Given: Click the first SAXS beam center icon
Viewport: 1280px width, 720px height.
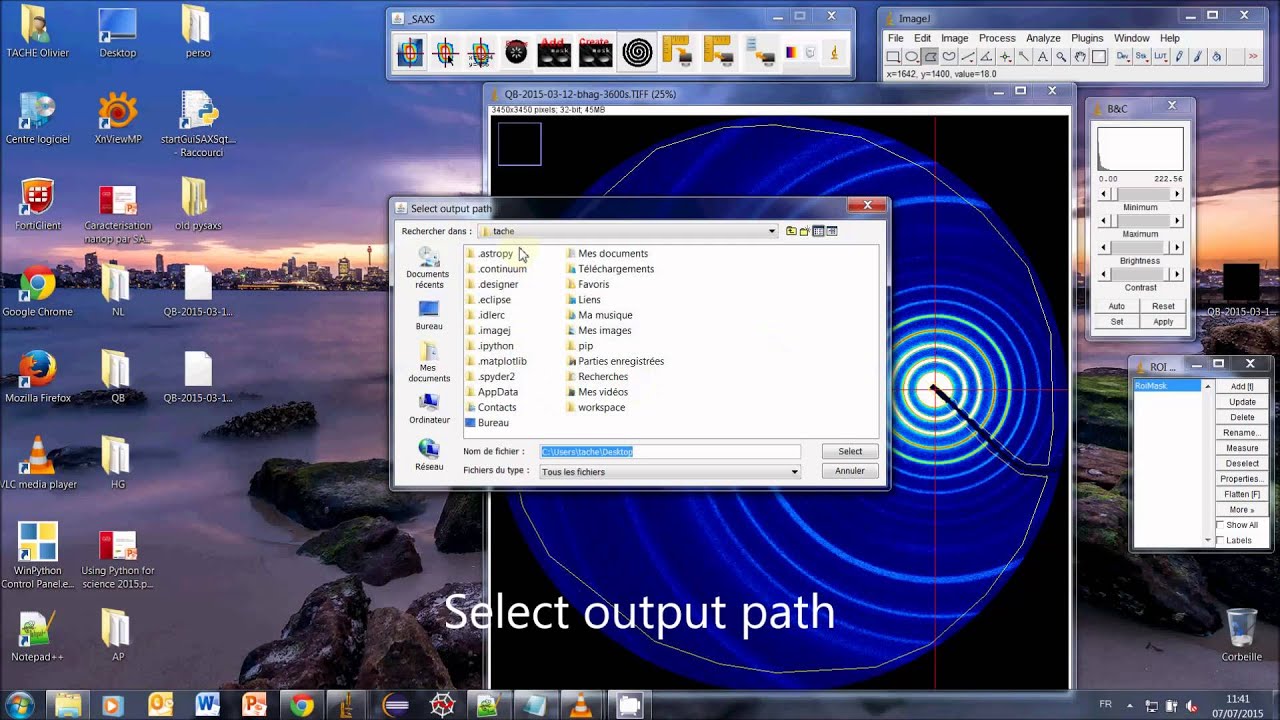Looking at the screenshot, I should point(410,52).
